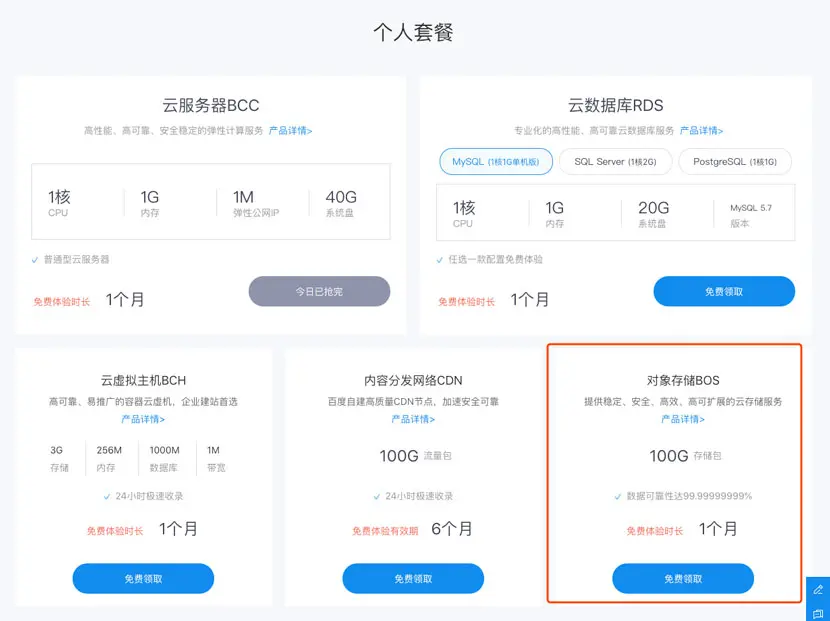This screenshot has width=830, height=621.
Task: Click the edit pencil icon in floating sidebar
Action: [818, 590]
